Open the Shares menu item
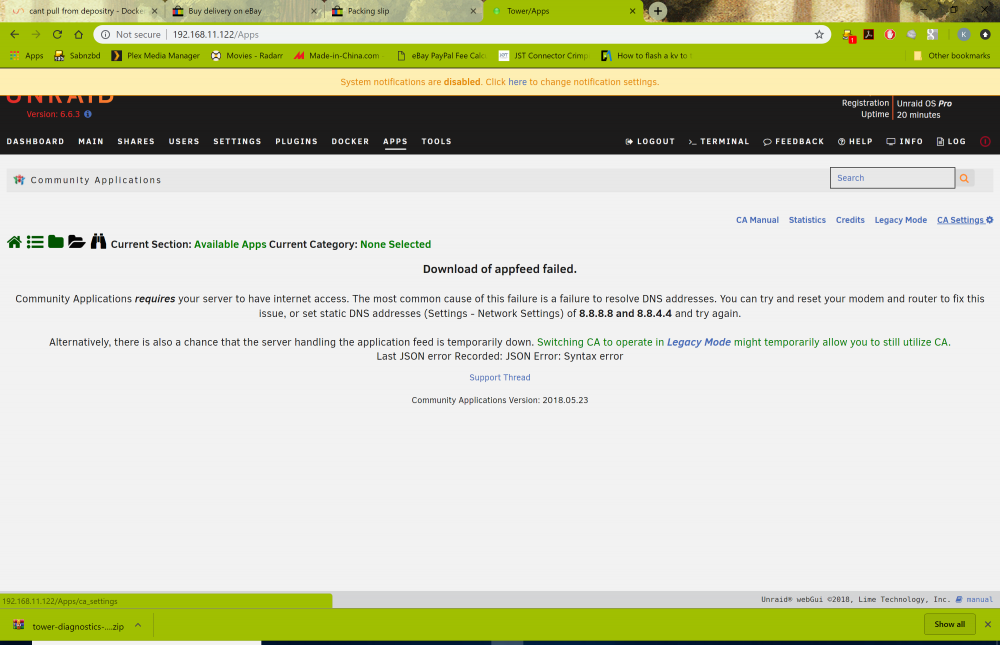The image size is (1000, 645). [x=136, y=142]
